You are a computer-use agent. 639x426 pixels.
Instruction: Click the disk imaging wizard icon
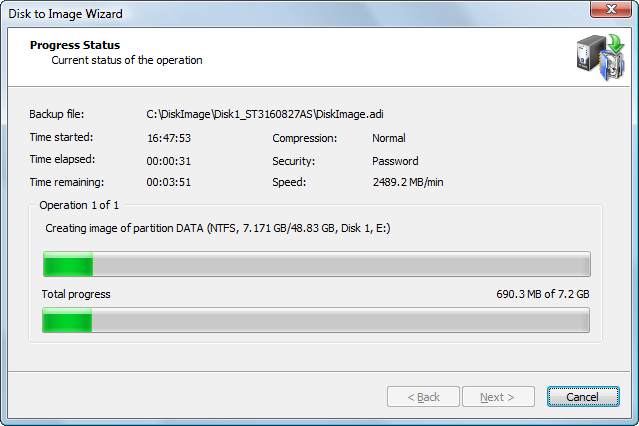coord(599,57)
